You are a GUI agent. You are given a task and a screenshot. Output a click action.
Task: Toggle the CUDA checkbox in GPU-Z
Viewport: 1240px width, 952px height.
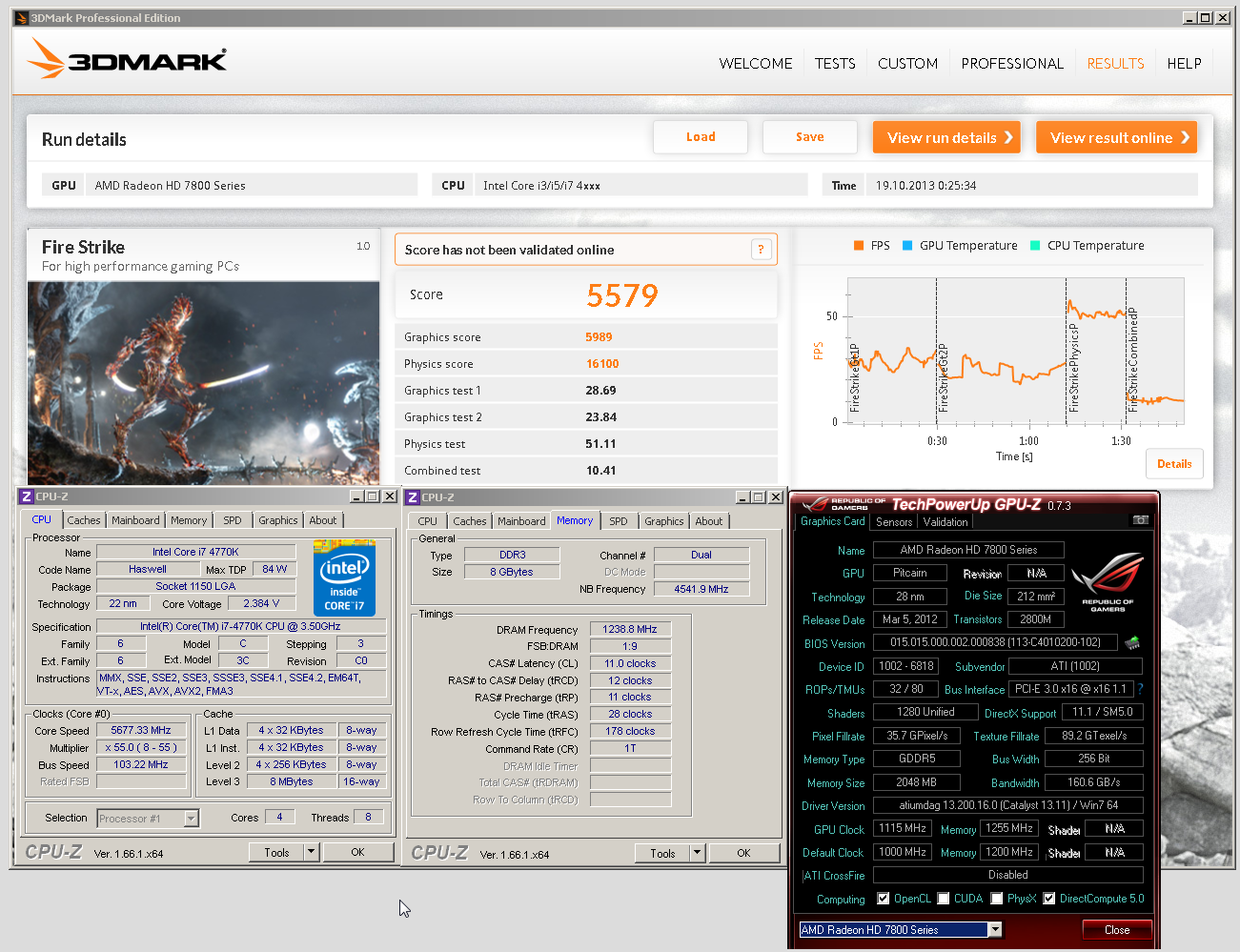point(944,899)
